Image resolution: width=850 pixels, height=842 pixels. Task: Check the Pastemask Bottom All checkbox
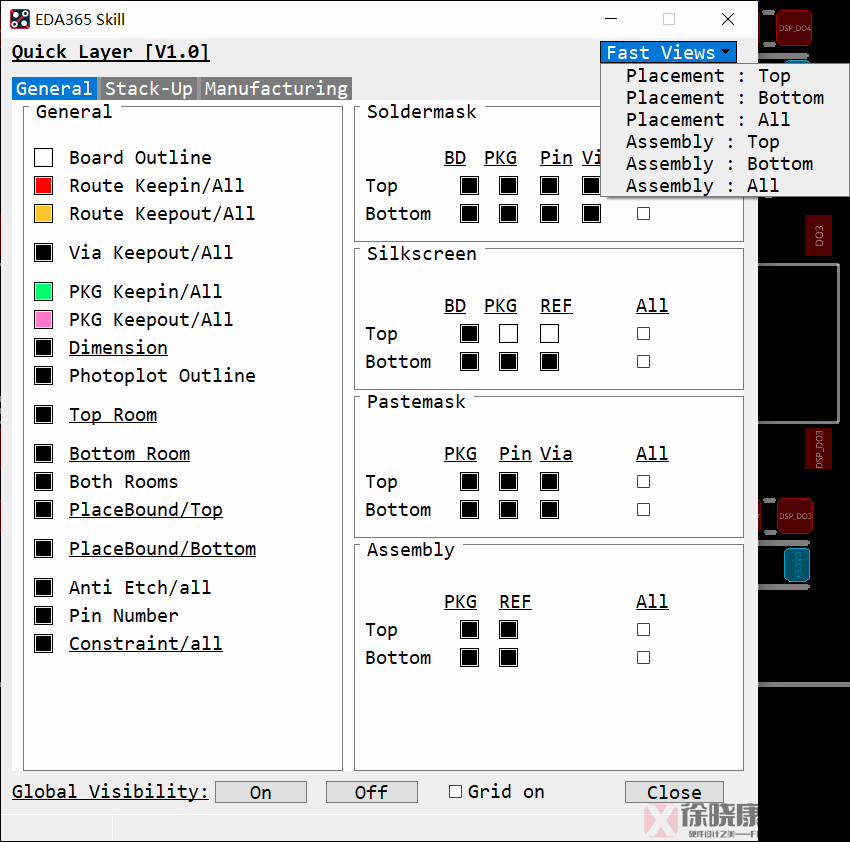pos(643,510)
